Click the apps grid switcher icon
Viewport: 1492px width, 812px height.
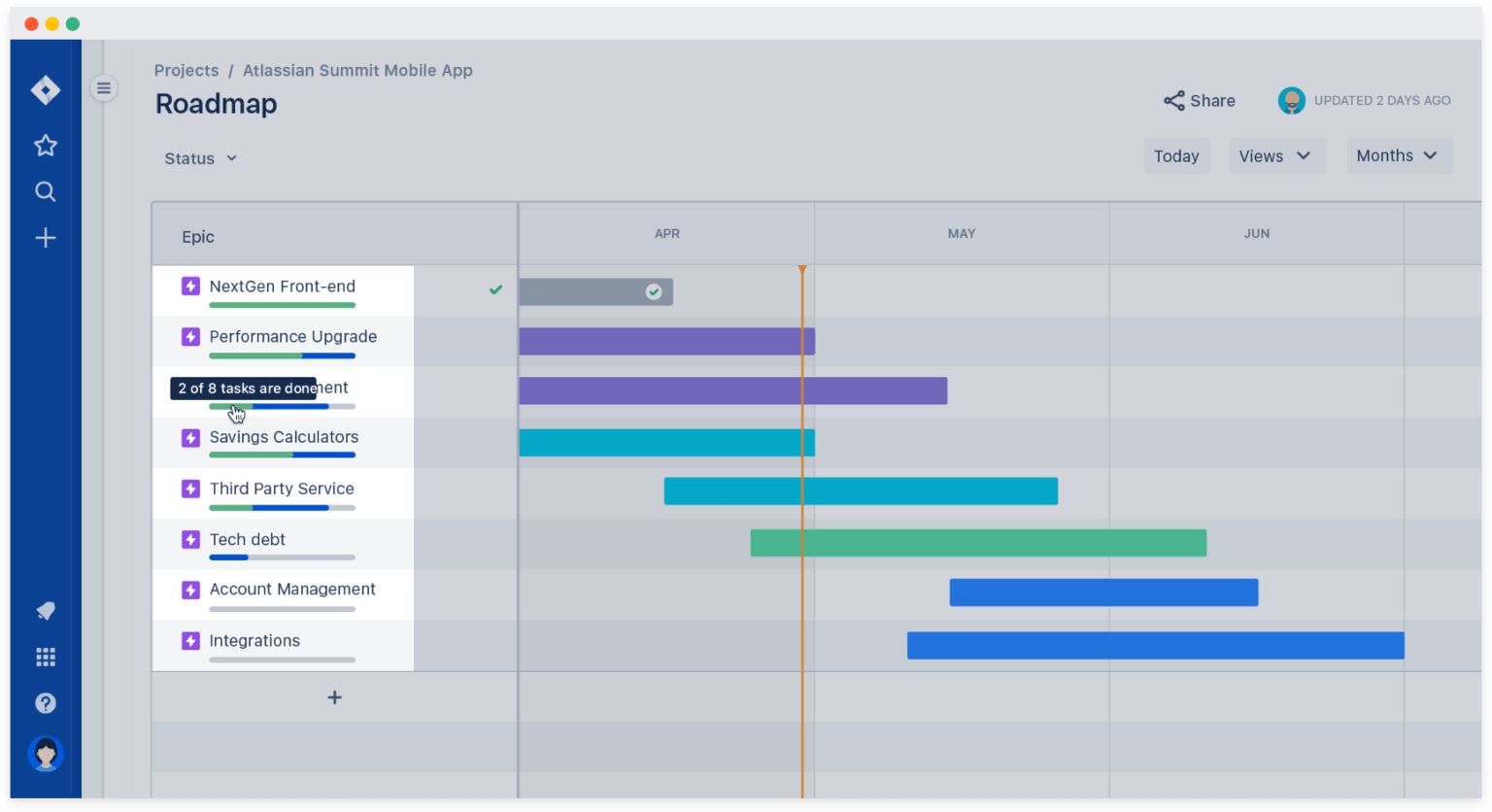click(x=45, y=658)
